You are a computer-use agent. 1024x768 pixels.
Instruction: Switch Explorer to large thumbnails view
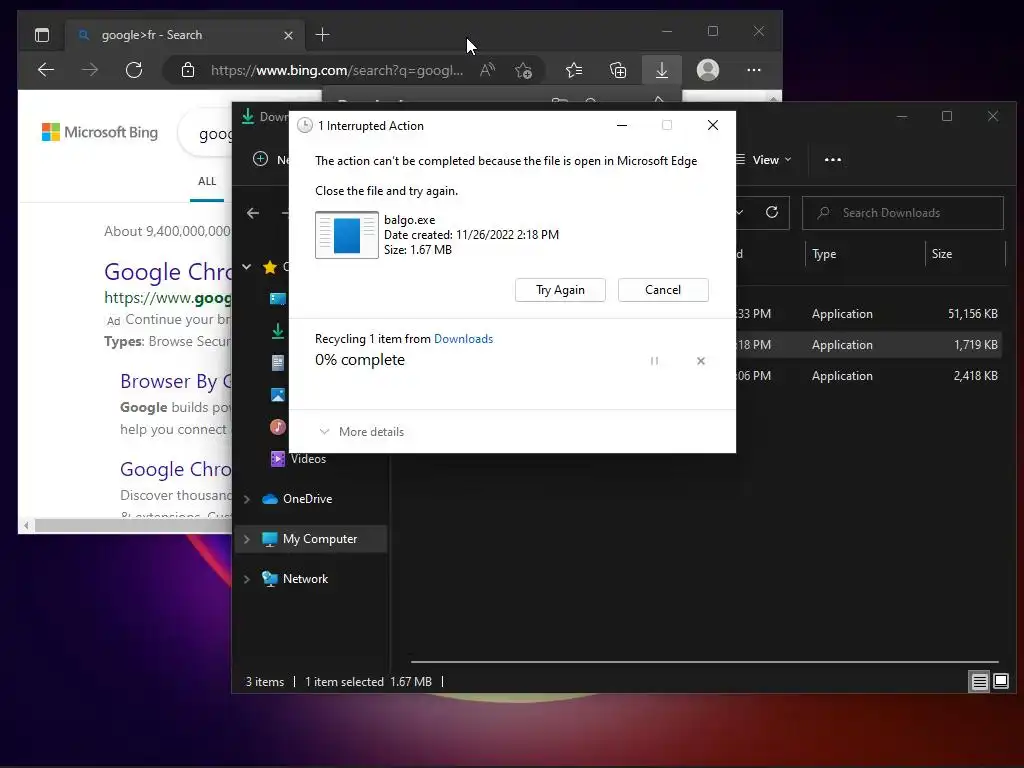(x=1000, y=682)
